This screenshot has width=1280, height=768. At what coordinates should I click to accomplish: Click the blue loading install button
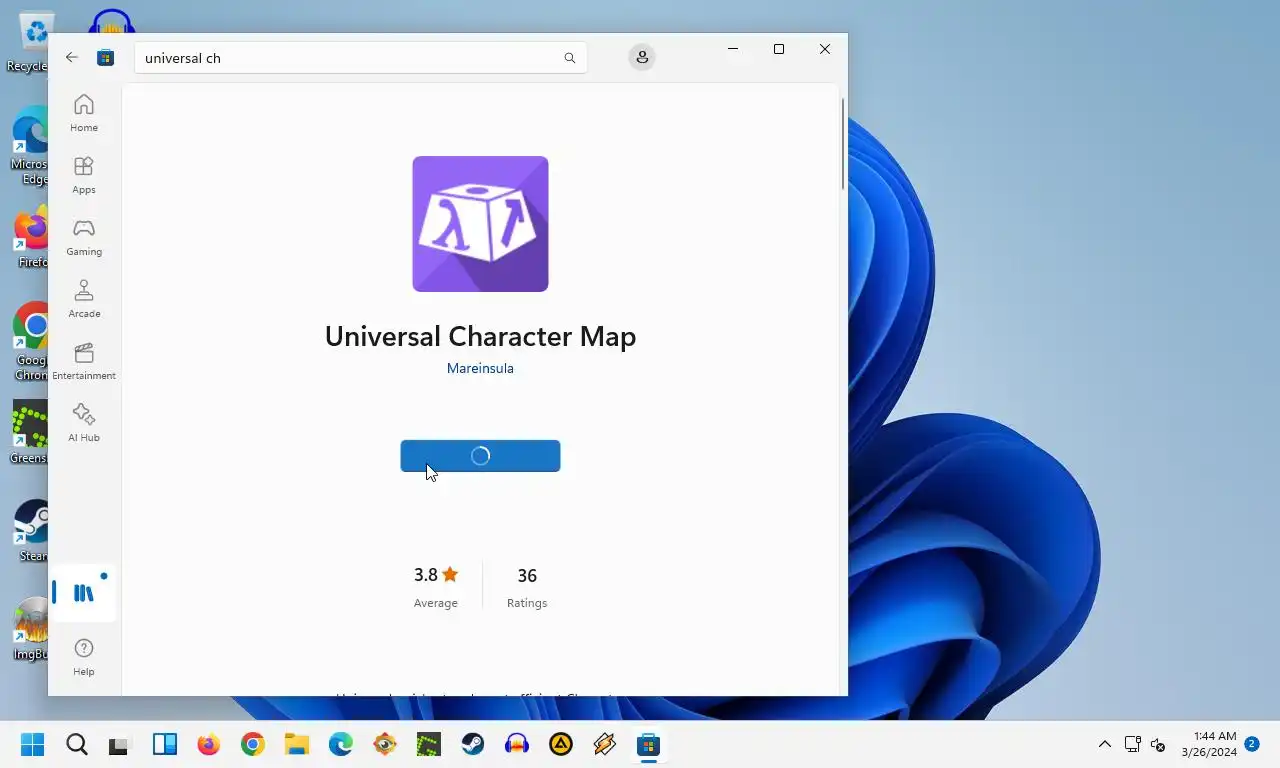[480, 456]
